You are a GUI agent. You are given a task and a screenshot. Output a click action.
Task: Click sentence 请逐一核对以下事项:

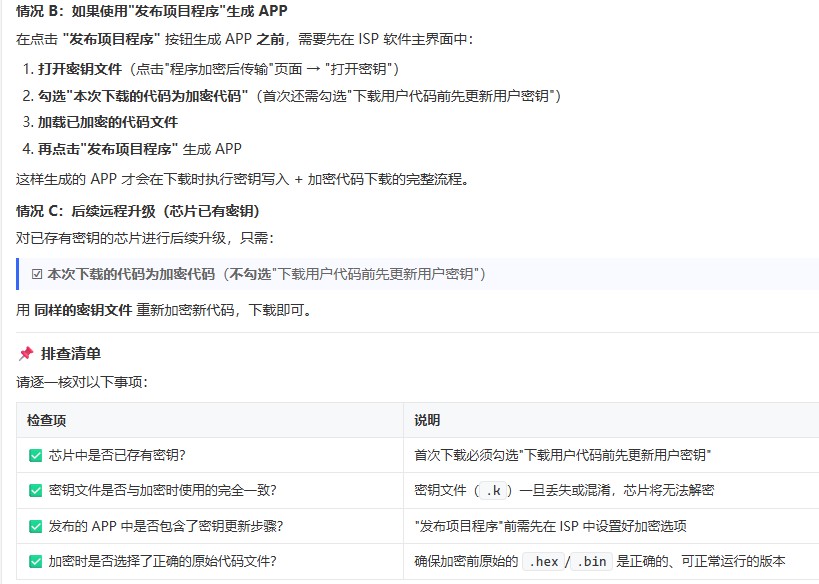(x=82, y=382)
